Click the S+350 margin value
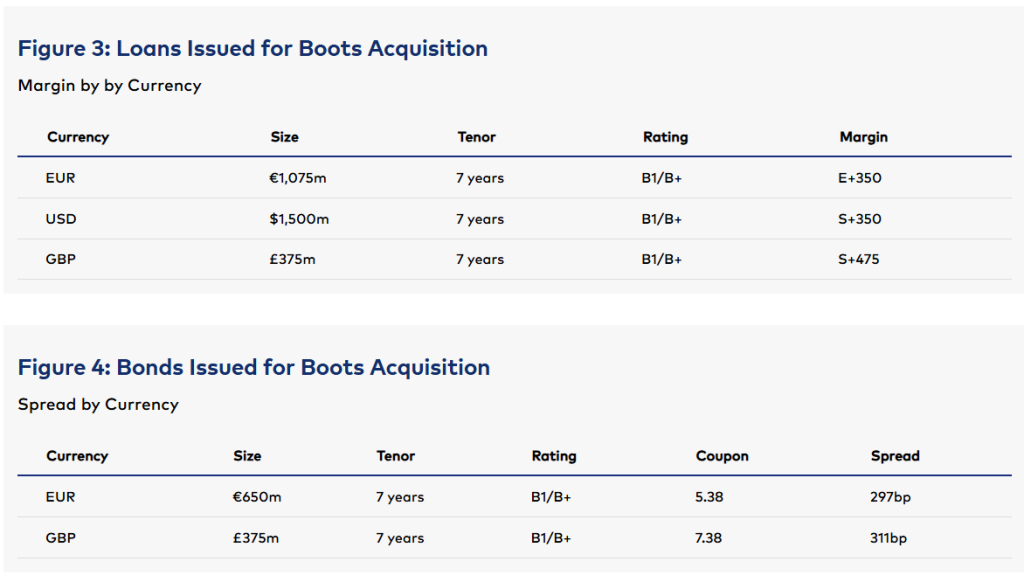Screen dimensions: 1024x582 pyautogui.click(x=860, y=219)
